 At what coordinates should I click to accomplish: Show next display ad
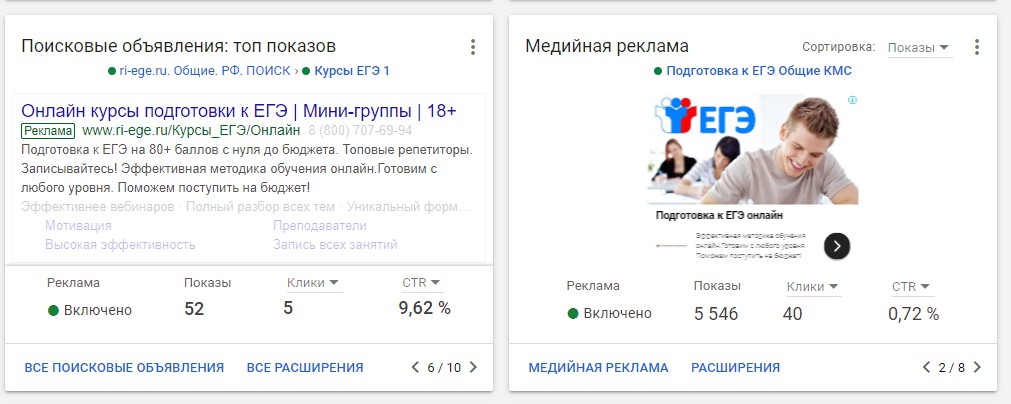[977, 367]
